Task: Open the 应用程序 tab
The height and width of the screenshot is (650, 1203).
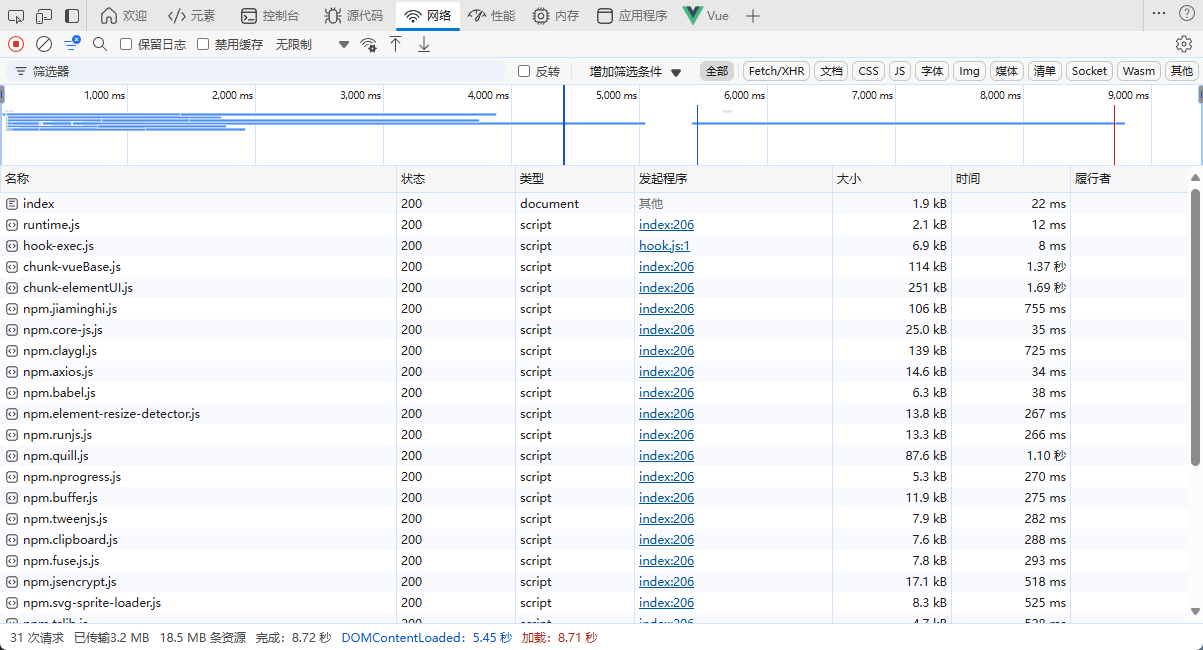Action: pos(632,16)
